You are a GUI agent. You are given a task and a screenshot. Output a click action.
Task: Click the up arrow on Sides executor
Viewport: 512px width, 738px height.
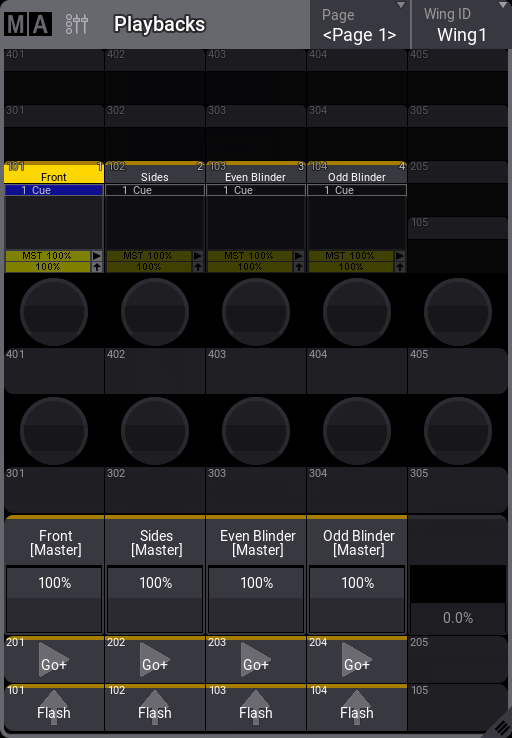[198, 267]
